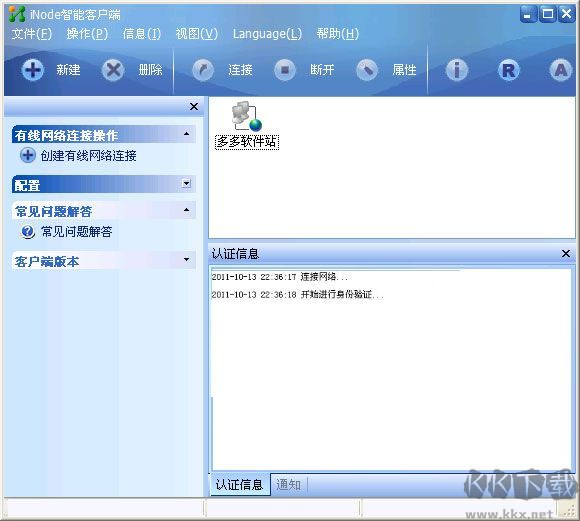
Task: Click the 创建有线网络连接 link
Action: pos(88,155)
